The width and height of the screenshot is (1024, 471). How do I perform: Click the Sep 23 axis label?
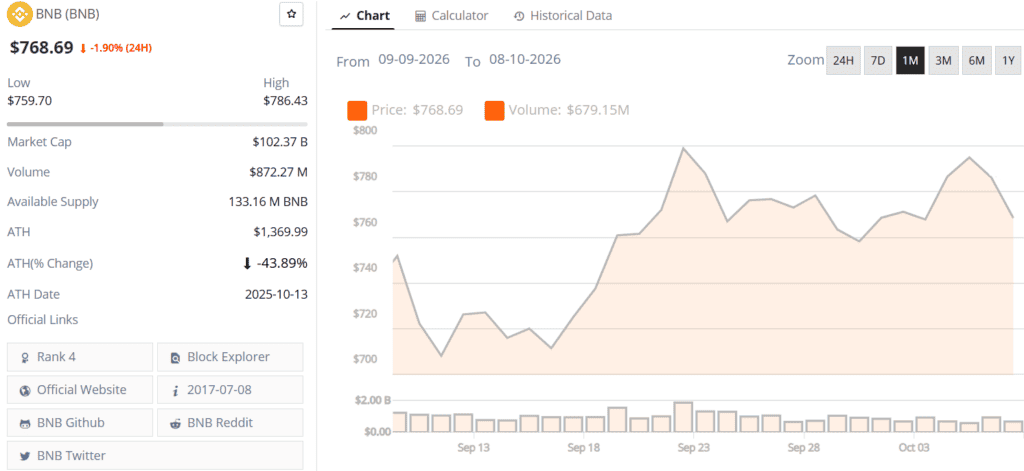pyautogui.click(x=694, y=447)
